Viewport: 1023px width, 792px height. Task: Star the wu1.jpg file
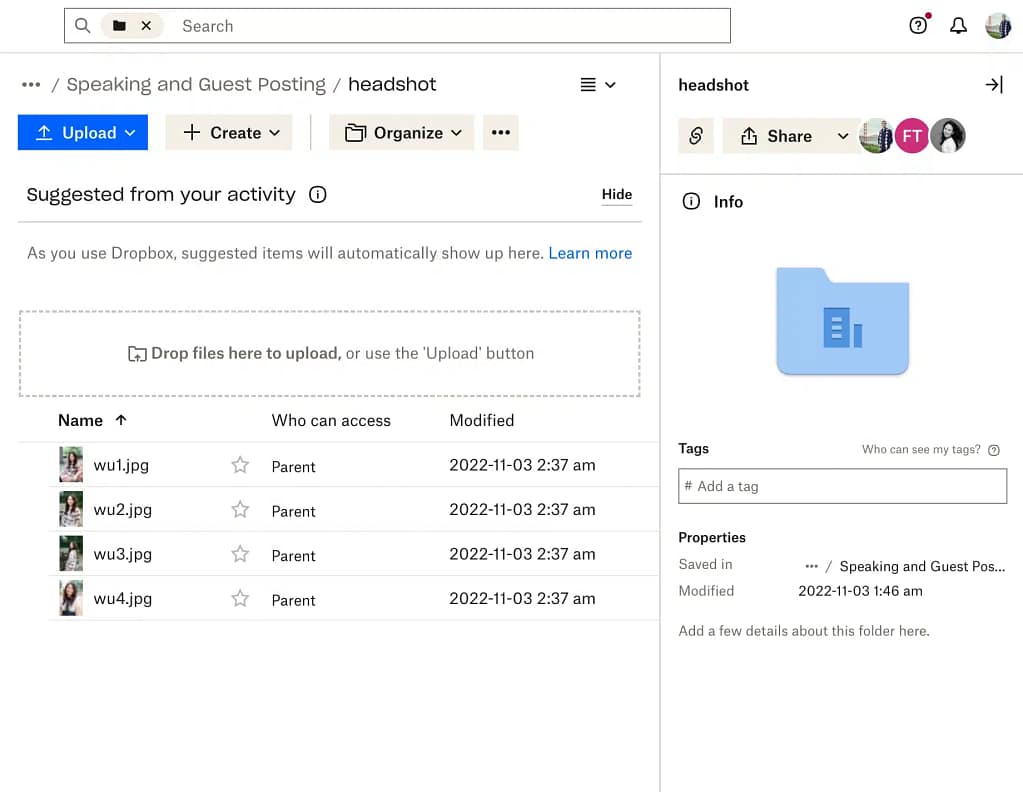point(240,465)
